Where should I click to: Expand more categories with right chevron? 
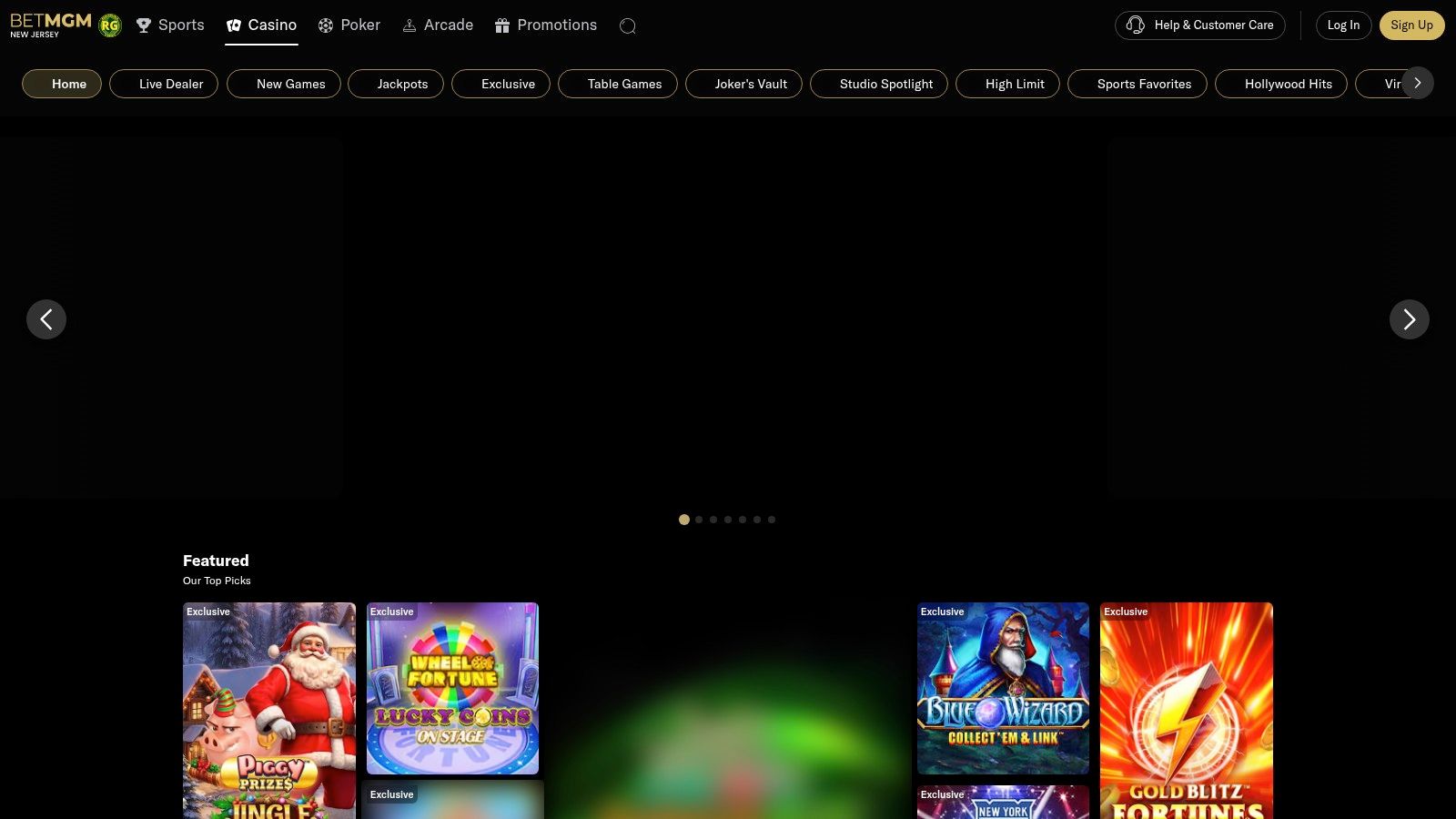point(1418,83)
